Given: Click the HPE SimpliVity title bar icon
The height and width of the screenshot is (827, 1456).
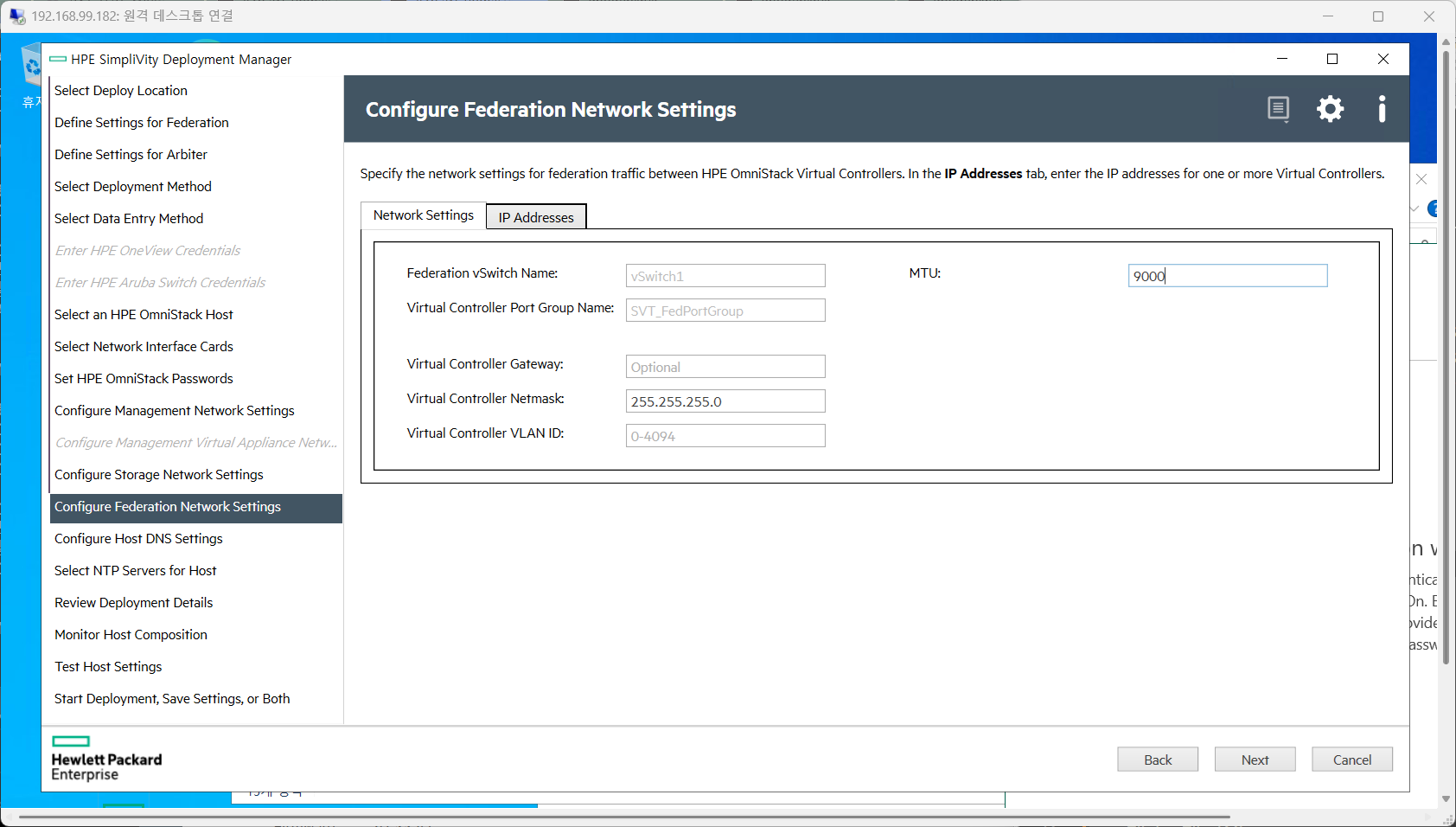Looking at the screenshot, I should pos(58,59).
